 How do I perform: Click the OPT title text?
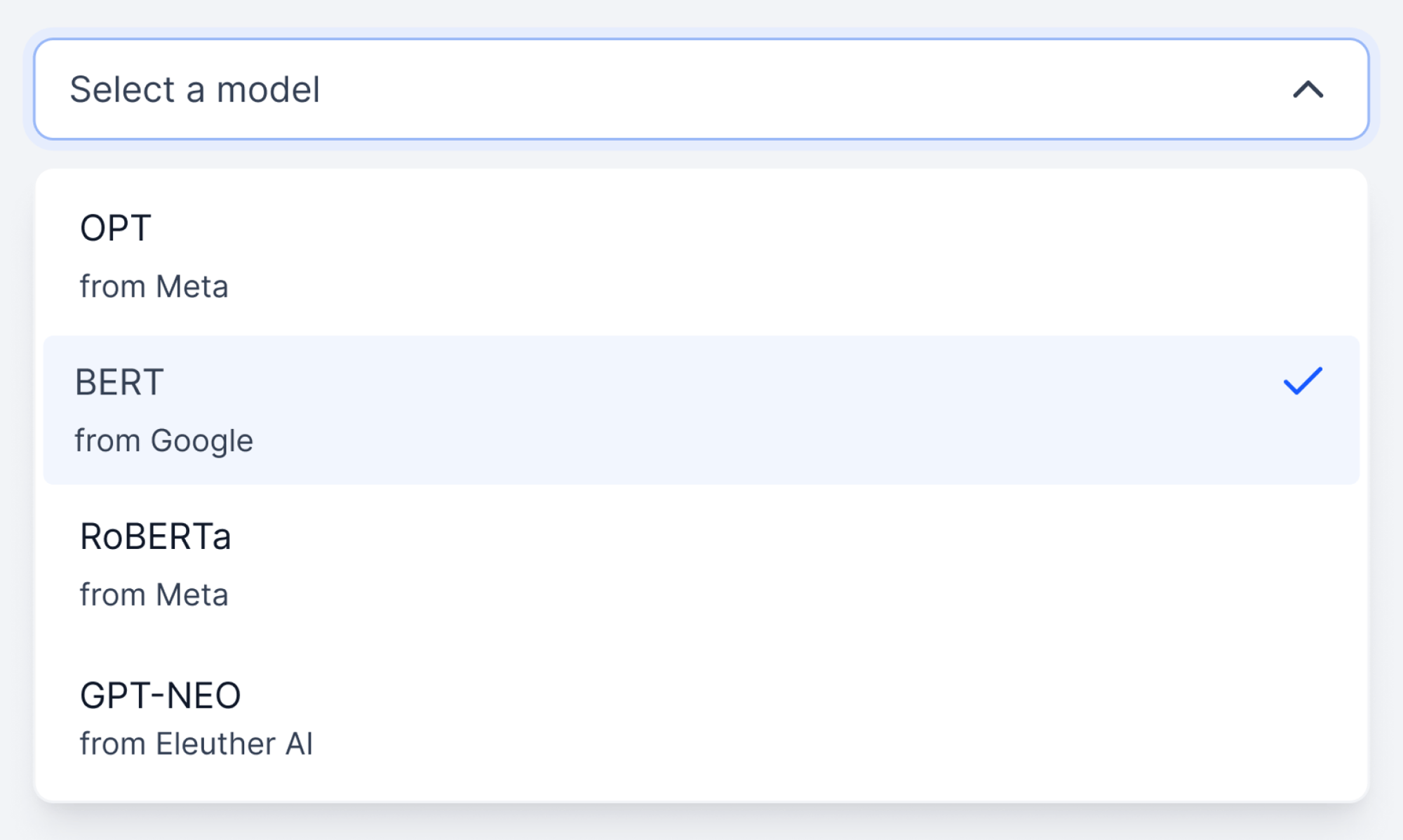115,229
